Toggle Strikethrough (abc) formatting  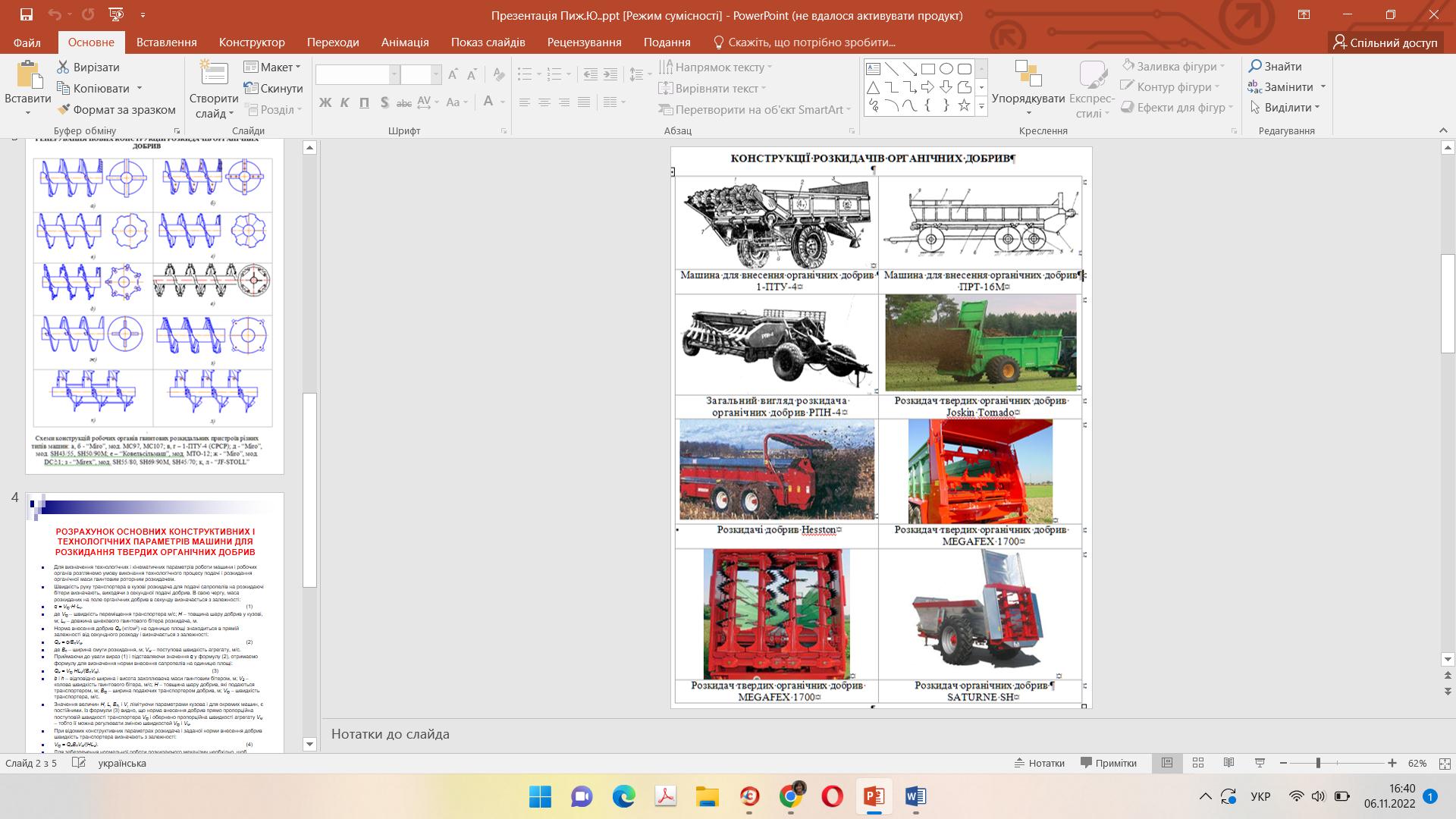pos(404,102)
